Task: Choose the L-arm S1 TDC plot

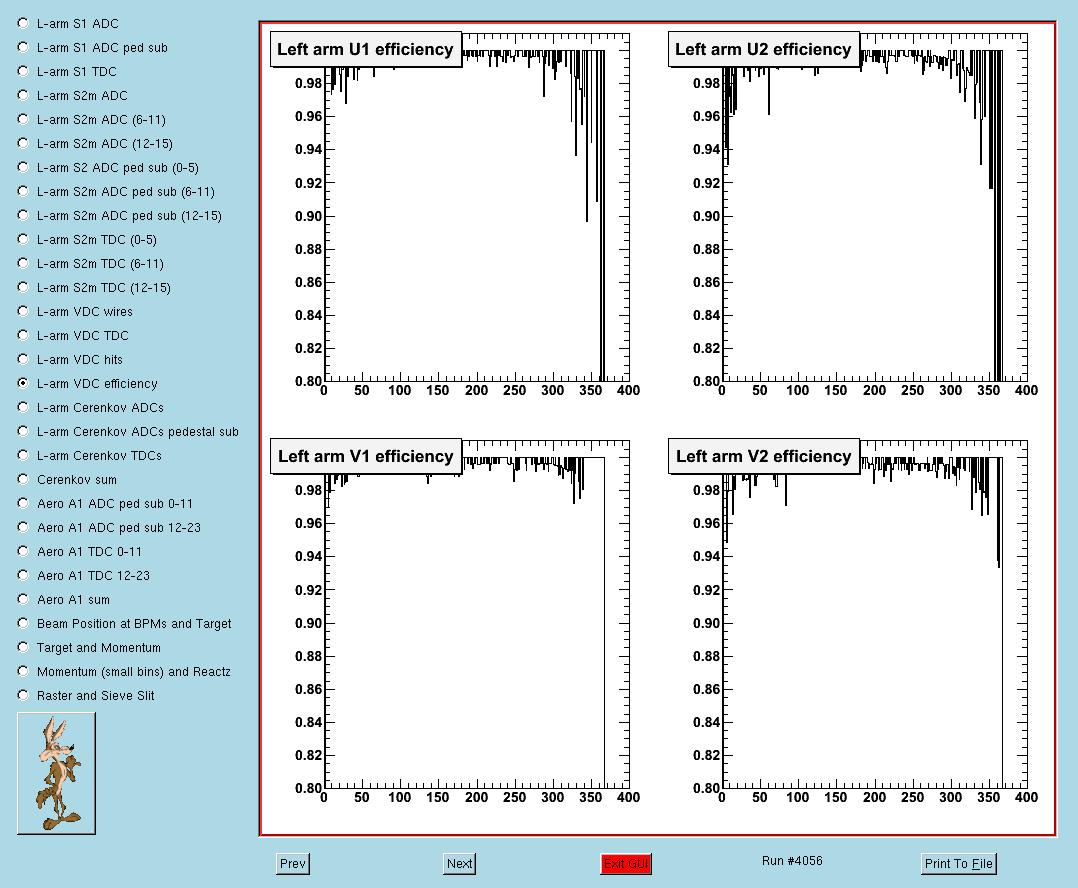Action: [x=23, y=71]
